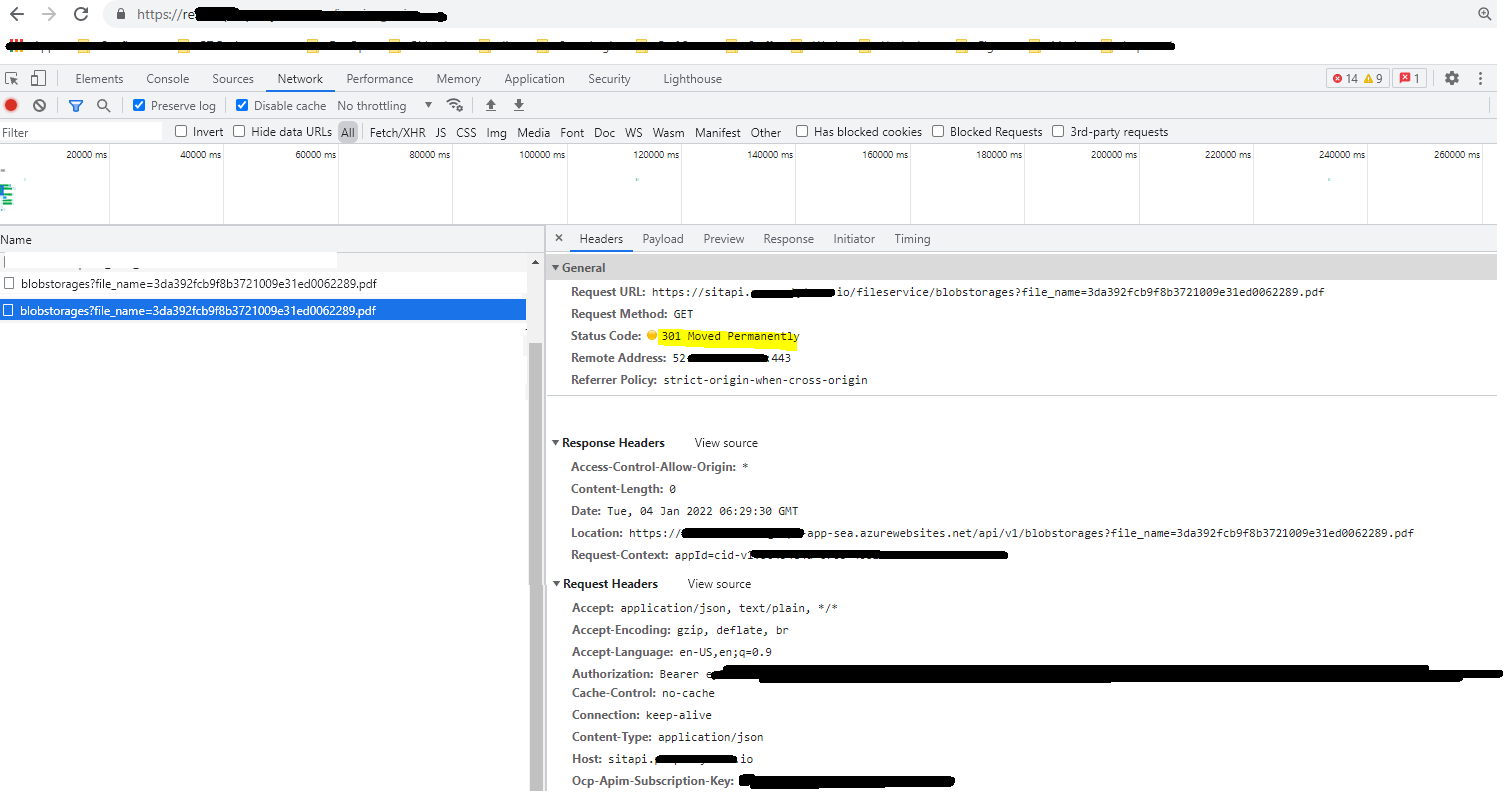Select the Network panel tab

point(300,78)
